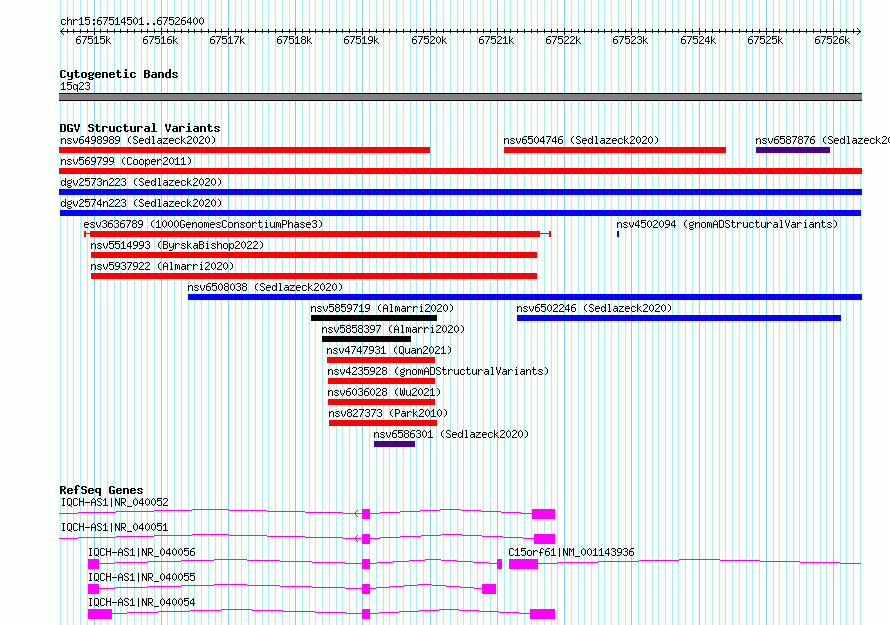Click the IQCH-AS1|NR_040052 gene label

(114, 502)
